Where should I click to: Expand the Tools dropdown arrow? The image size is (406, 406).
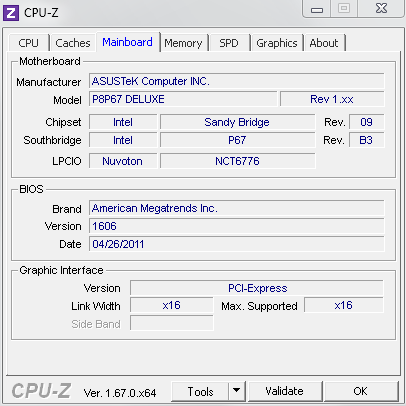(237, 391)
